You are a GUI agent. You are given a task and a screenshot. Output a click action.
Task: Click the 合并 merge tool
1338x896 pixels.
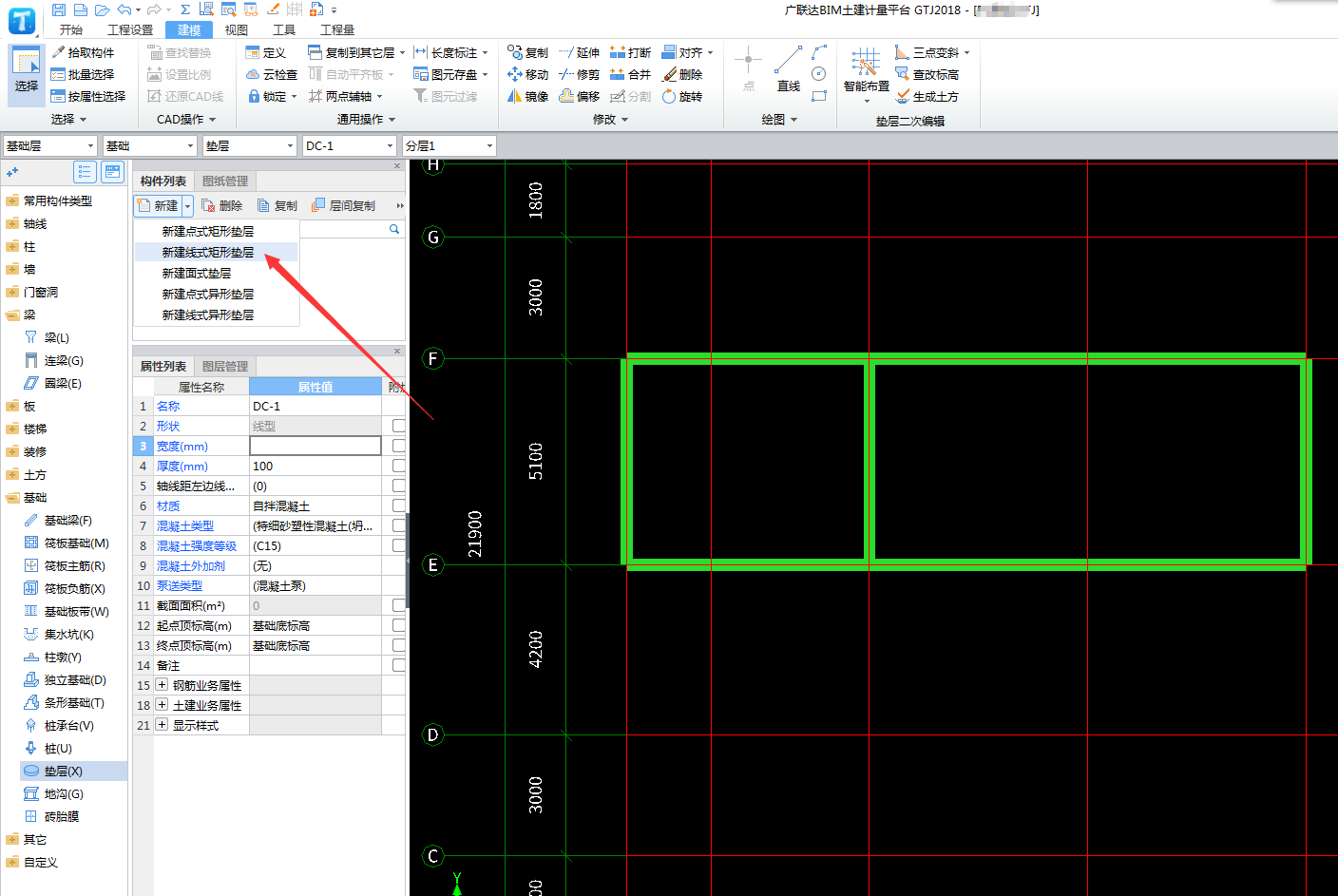pyautogui.click(x=630, y=74)
